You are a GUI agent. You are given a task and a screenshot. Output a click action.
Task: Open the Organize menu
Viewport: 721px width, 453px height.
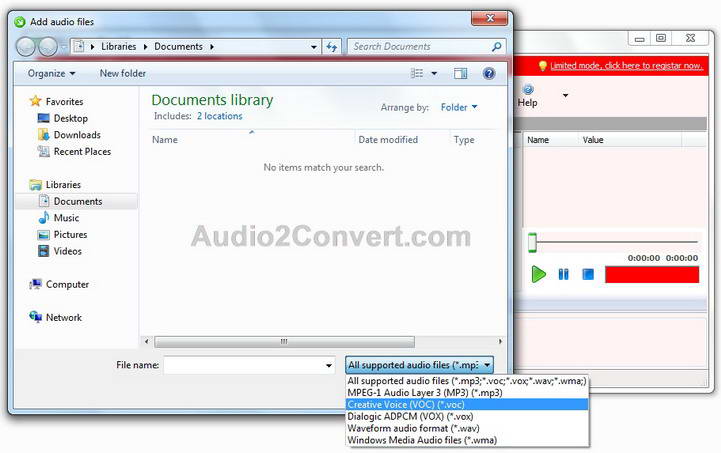click(51, 74)
